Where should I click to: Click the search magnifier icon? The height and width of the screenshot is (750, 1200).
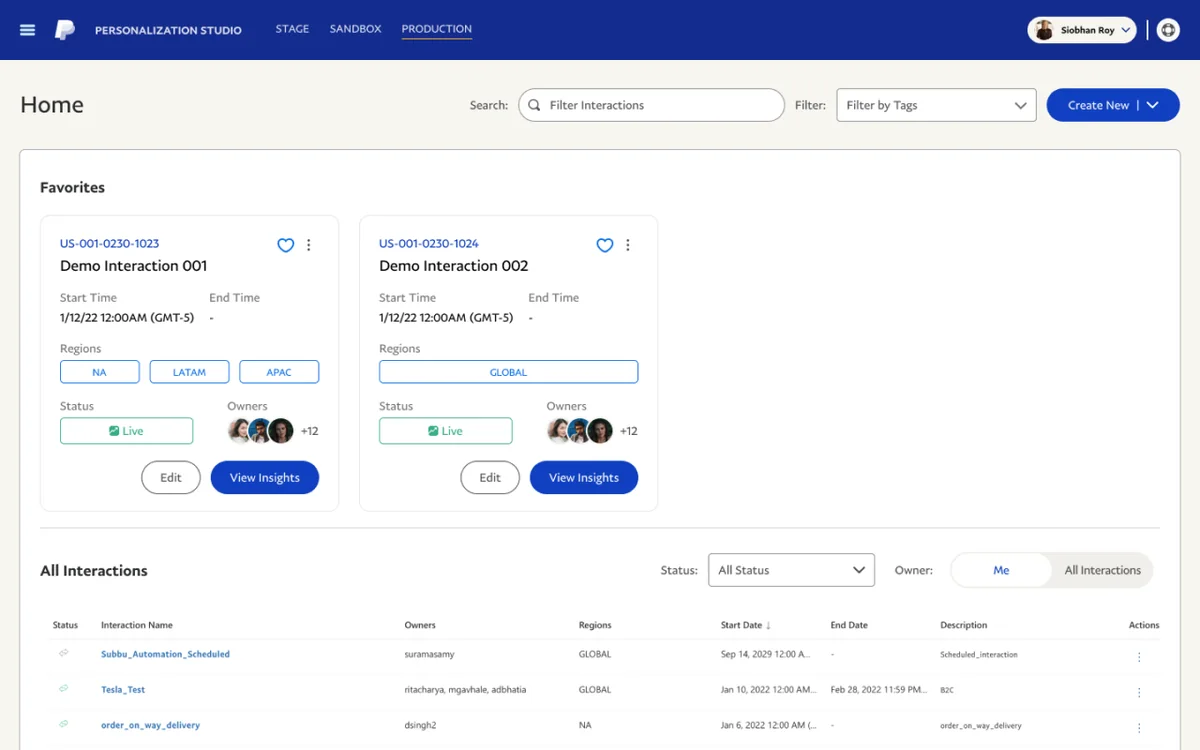(534, 105)
